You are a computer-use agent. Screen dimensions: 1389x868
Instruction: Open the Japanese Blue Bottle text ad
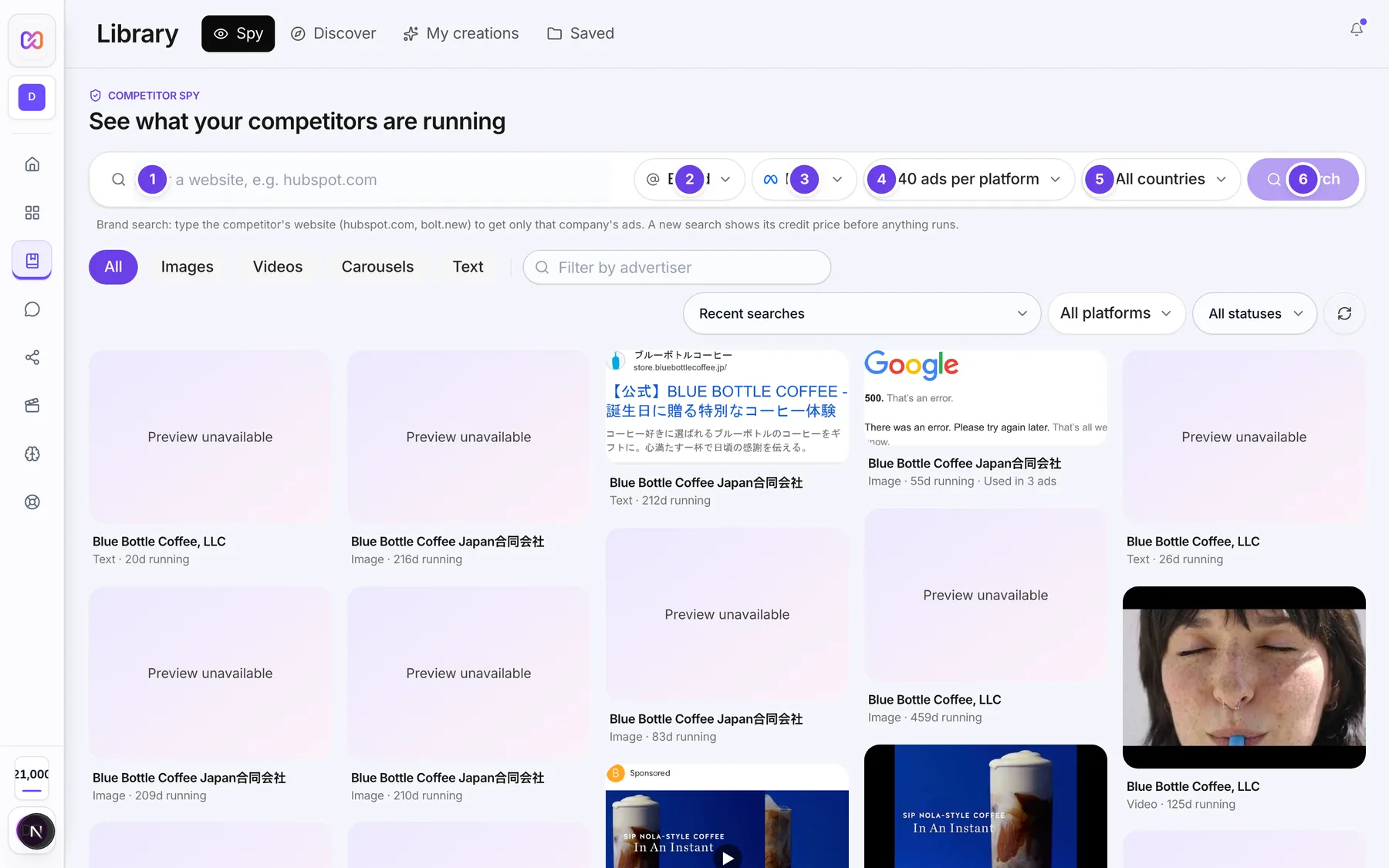[x=727, y=407]
